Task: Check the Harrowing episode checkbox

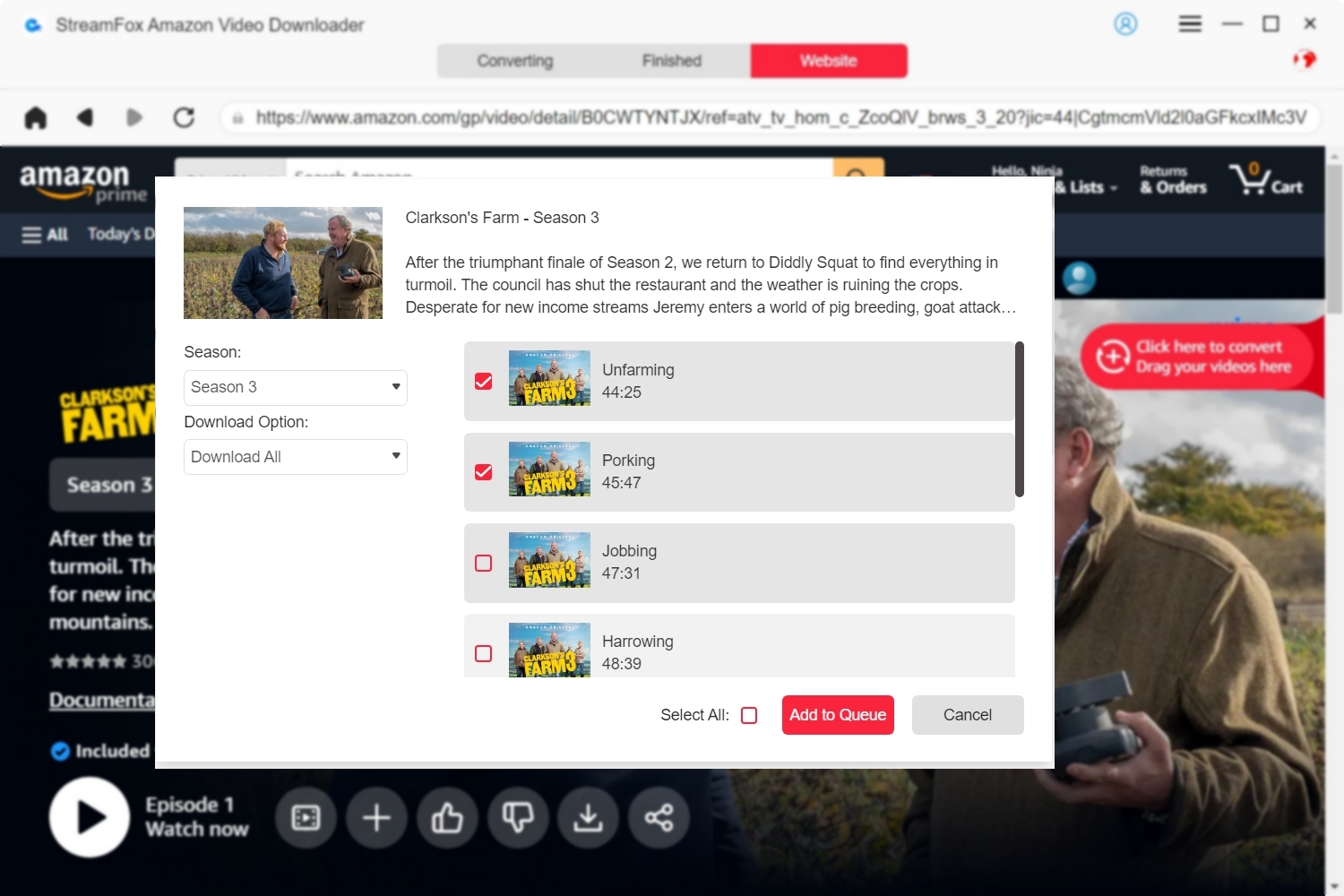Action: [x=483, y=653]
